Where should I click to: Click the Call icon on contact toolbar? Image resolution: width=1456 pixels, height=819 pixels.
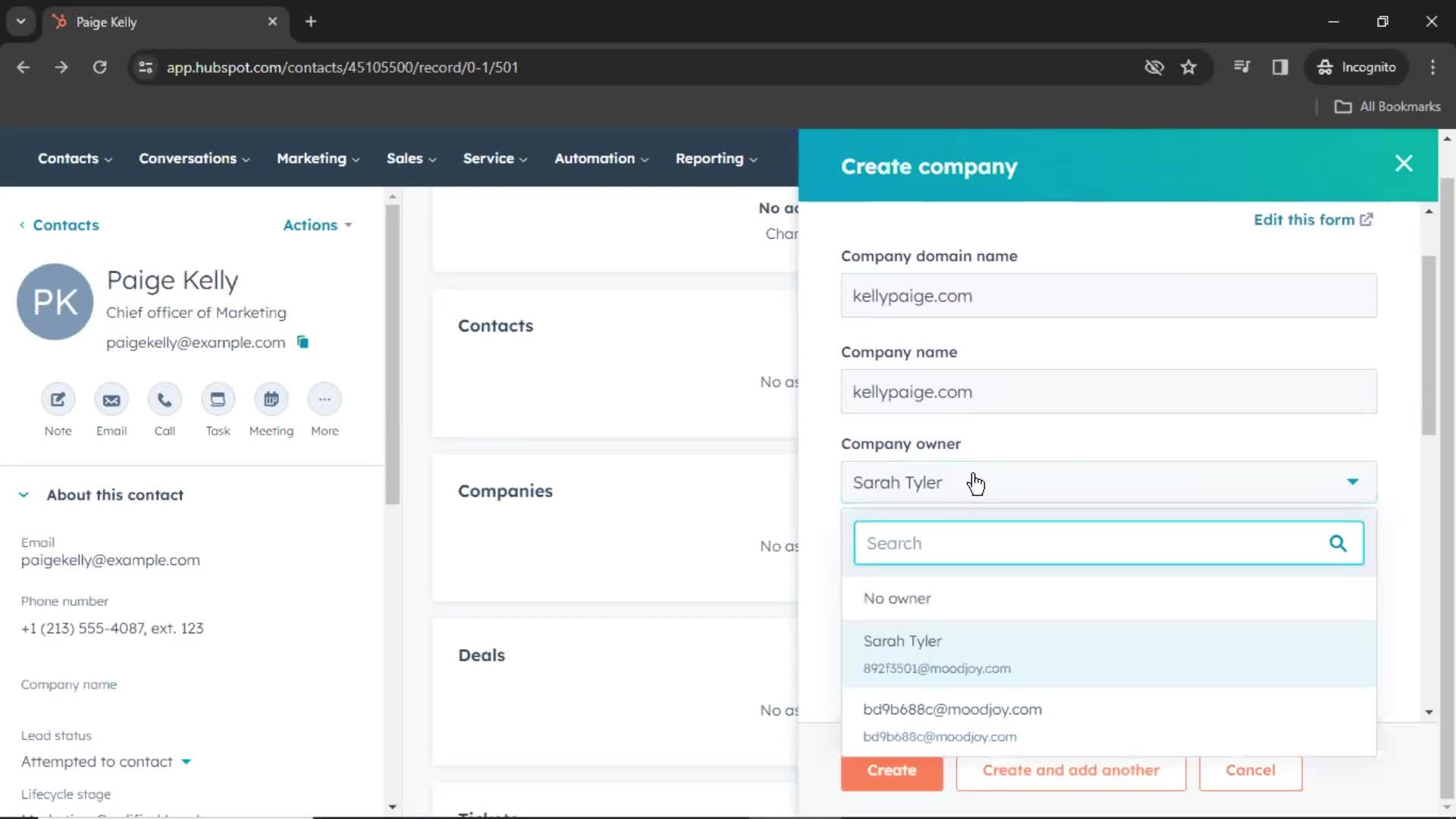click(165, 400)
